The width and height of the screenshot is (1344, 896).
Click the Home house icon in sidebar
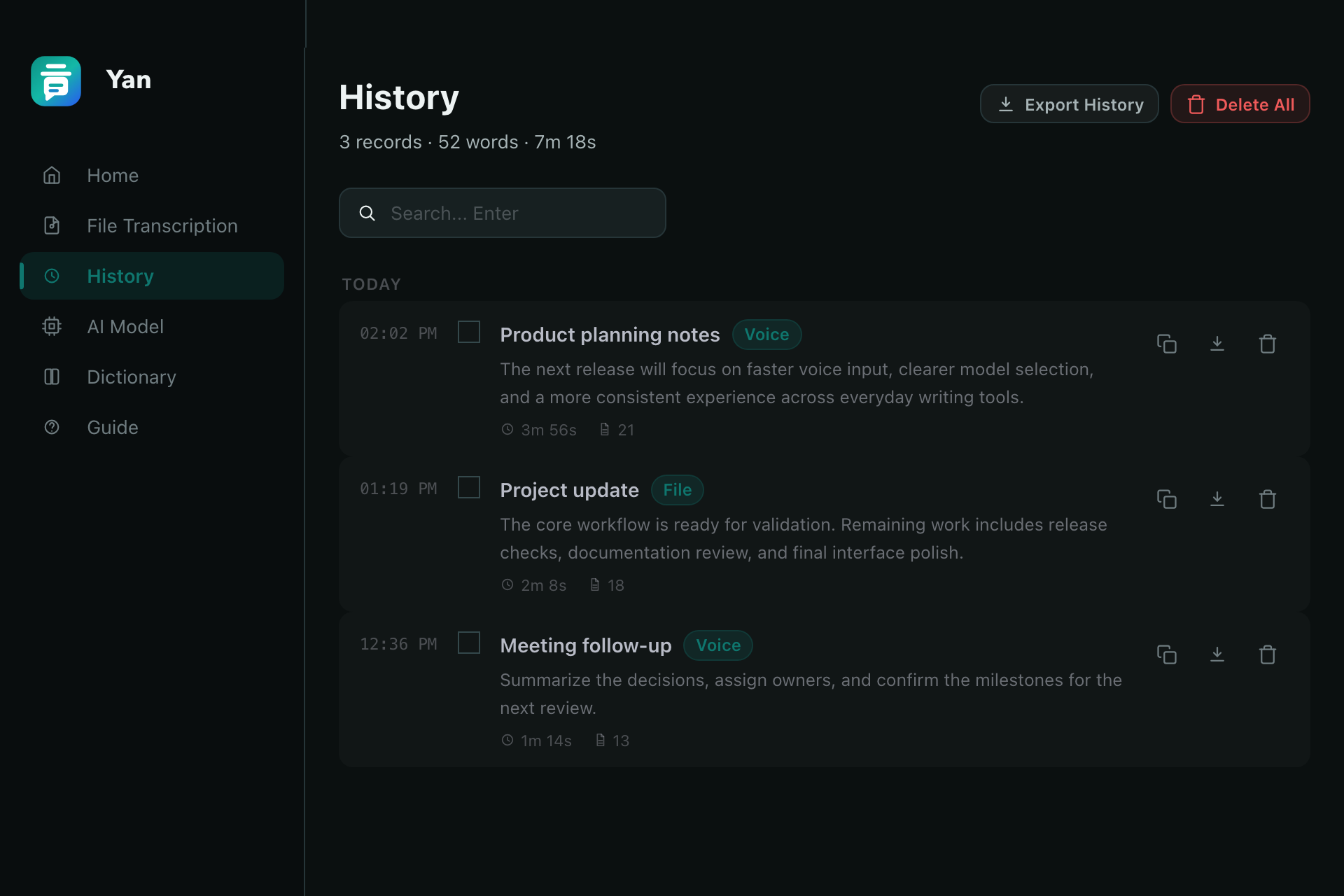click(52, 175)
